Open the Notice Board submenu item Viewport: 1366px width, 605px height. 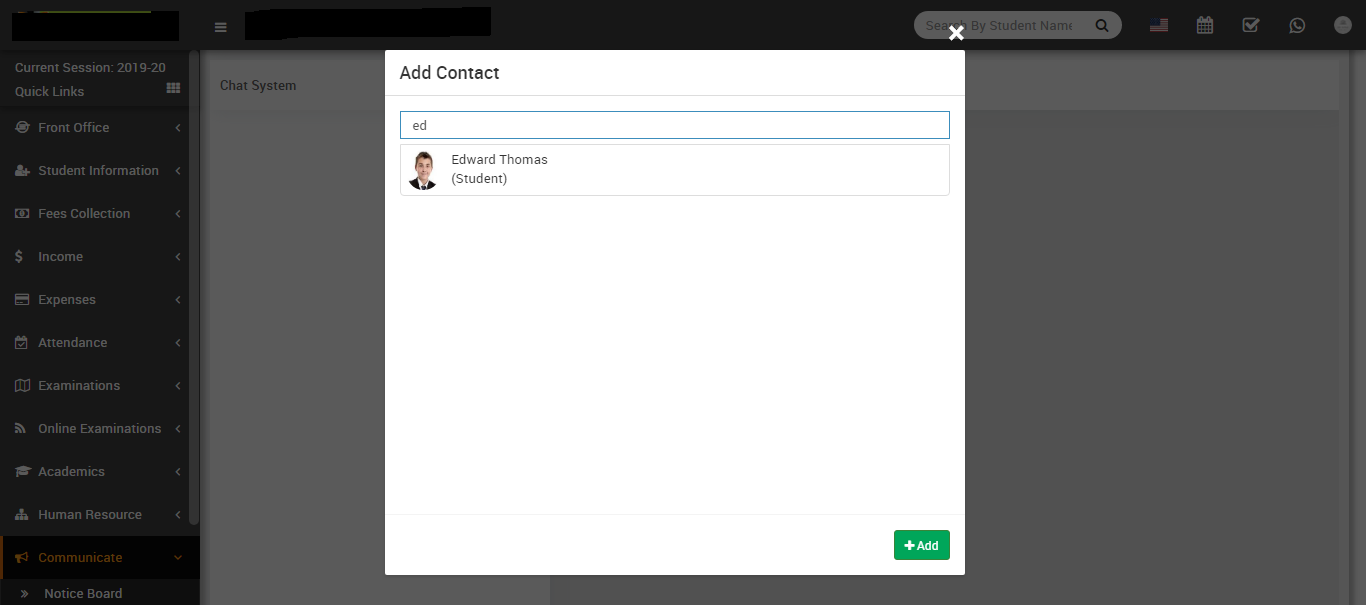pyautogui.click(x=83, y=593)
